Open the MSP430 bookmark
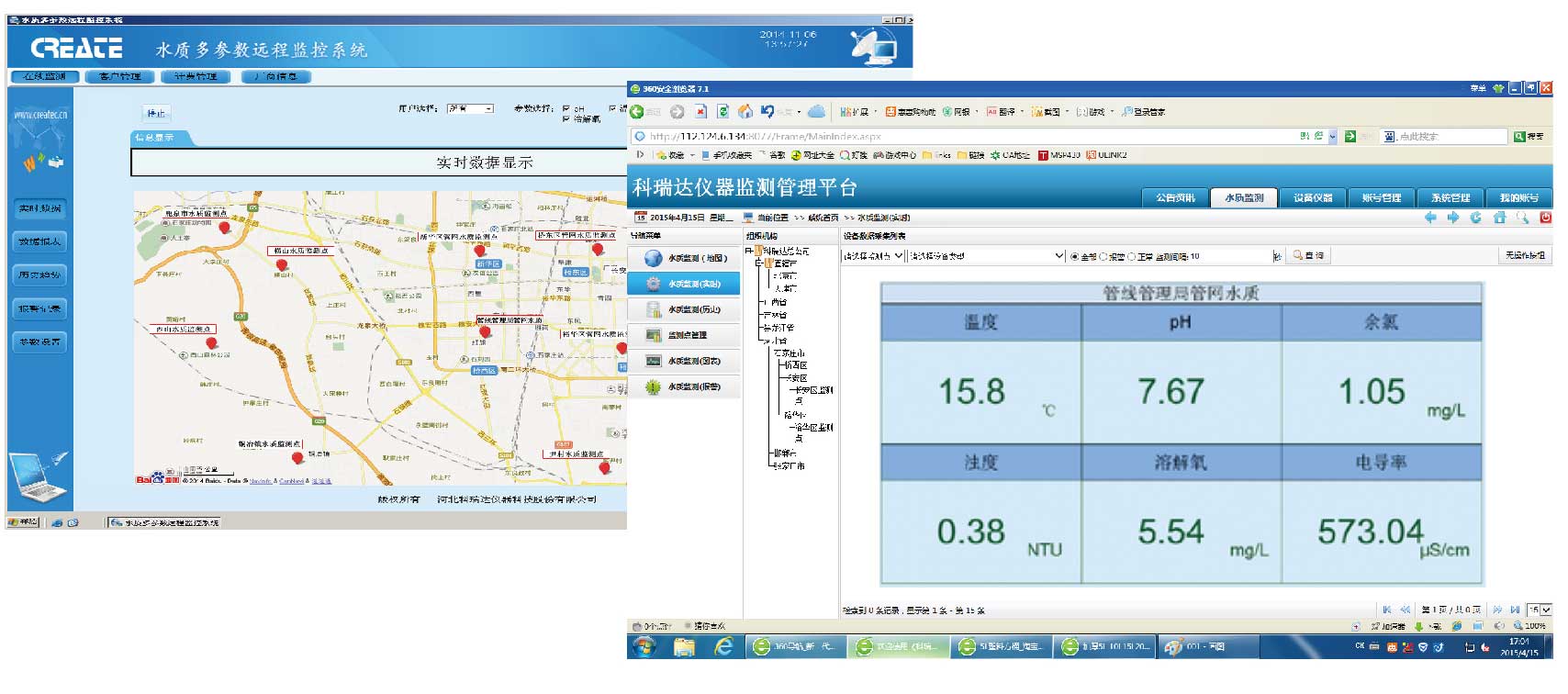The height and width of the screenshot is (694, 1568). [1058, 155]
